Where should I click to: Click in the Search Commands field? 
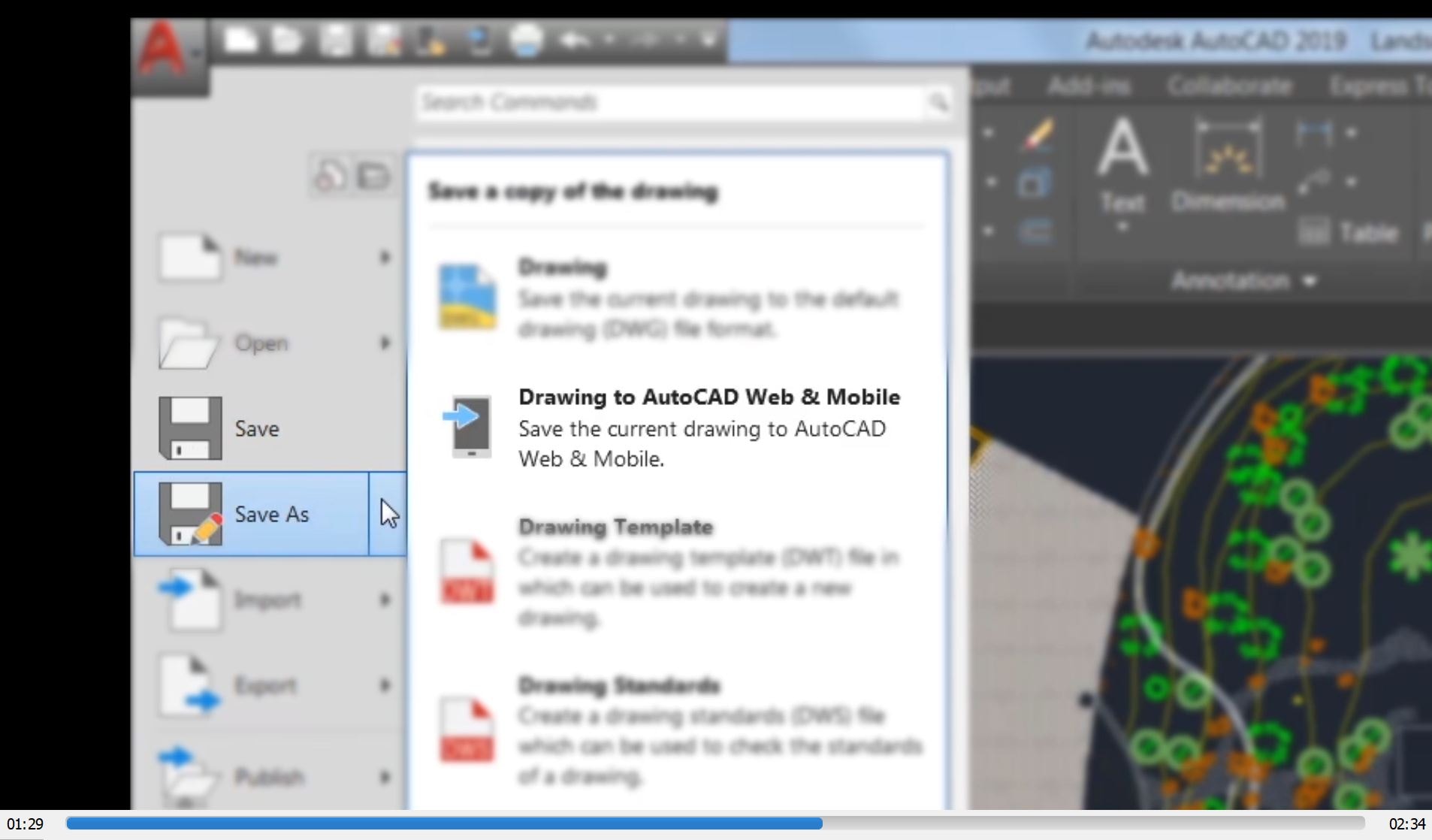(669, 102)
